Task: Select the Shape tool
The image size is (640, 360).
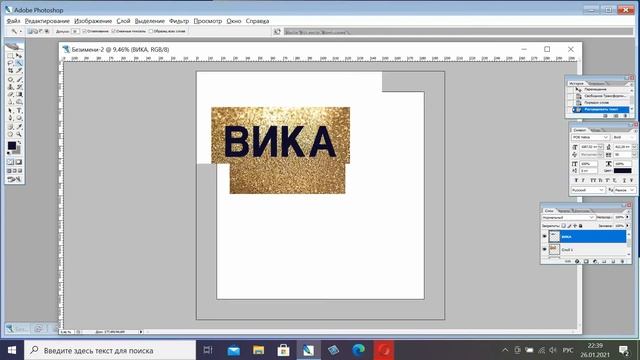Action: [x=19, y=118]
